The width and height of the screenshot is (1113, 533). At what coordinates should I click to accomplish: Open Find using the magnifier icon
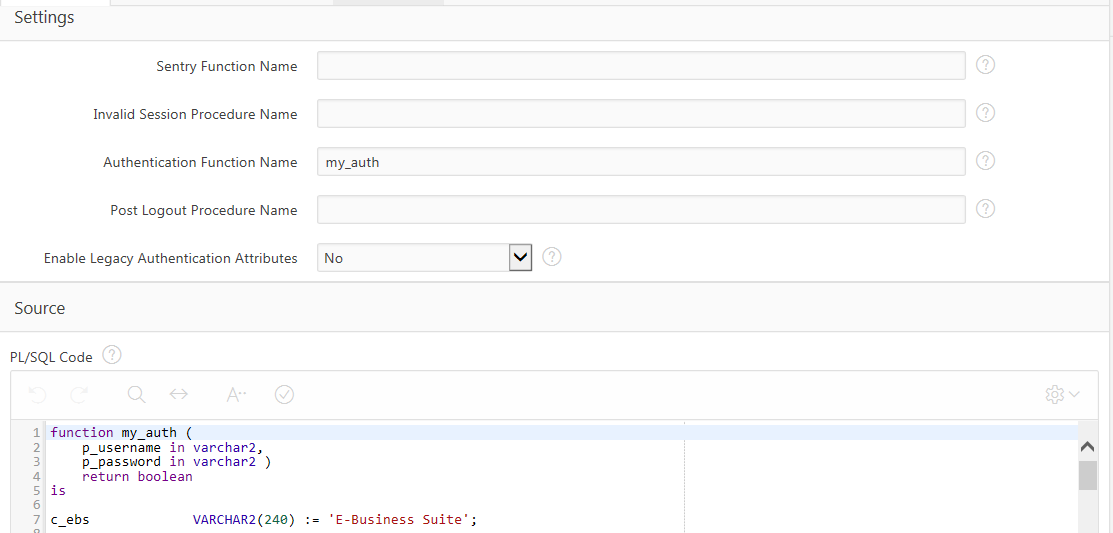[x=137, y=395]
